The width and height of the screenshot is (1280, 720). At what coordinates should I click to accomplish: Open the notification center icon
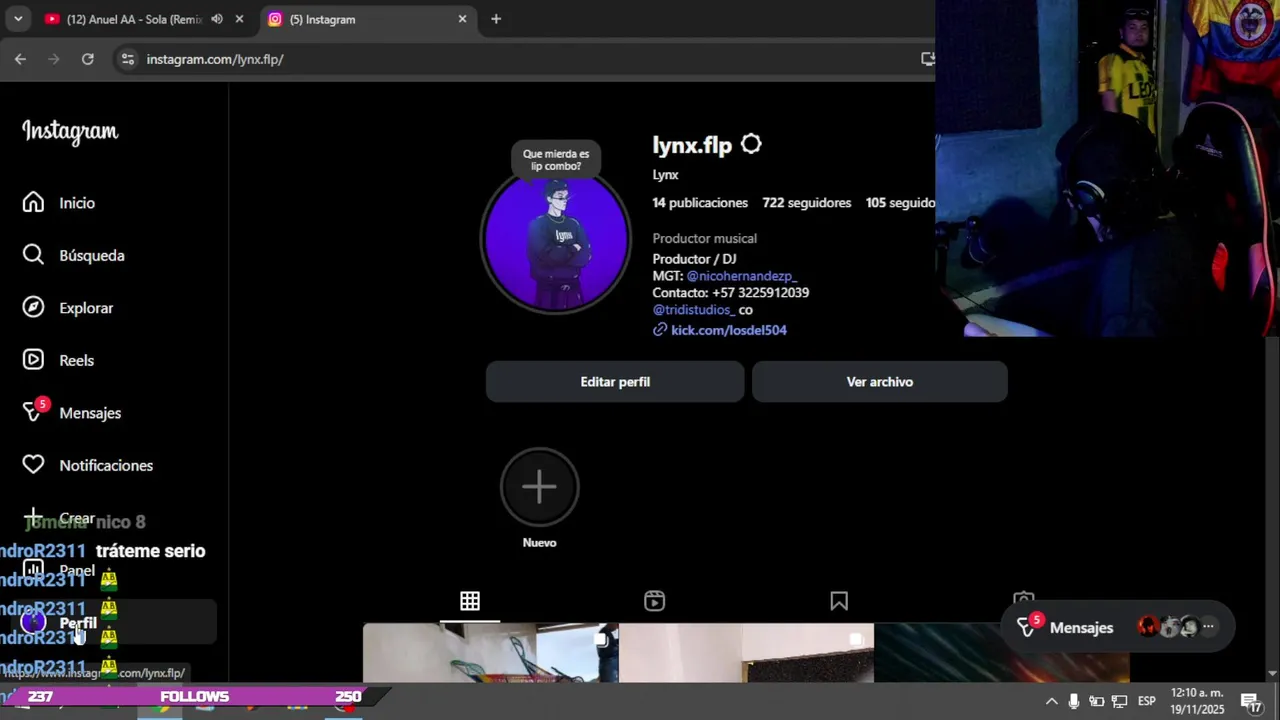[x=1250, y=701]
